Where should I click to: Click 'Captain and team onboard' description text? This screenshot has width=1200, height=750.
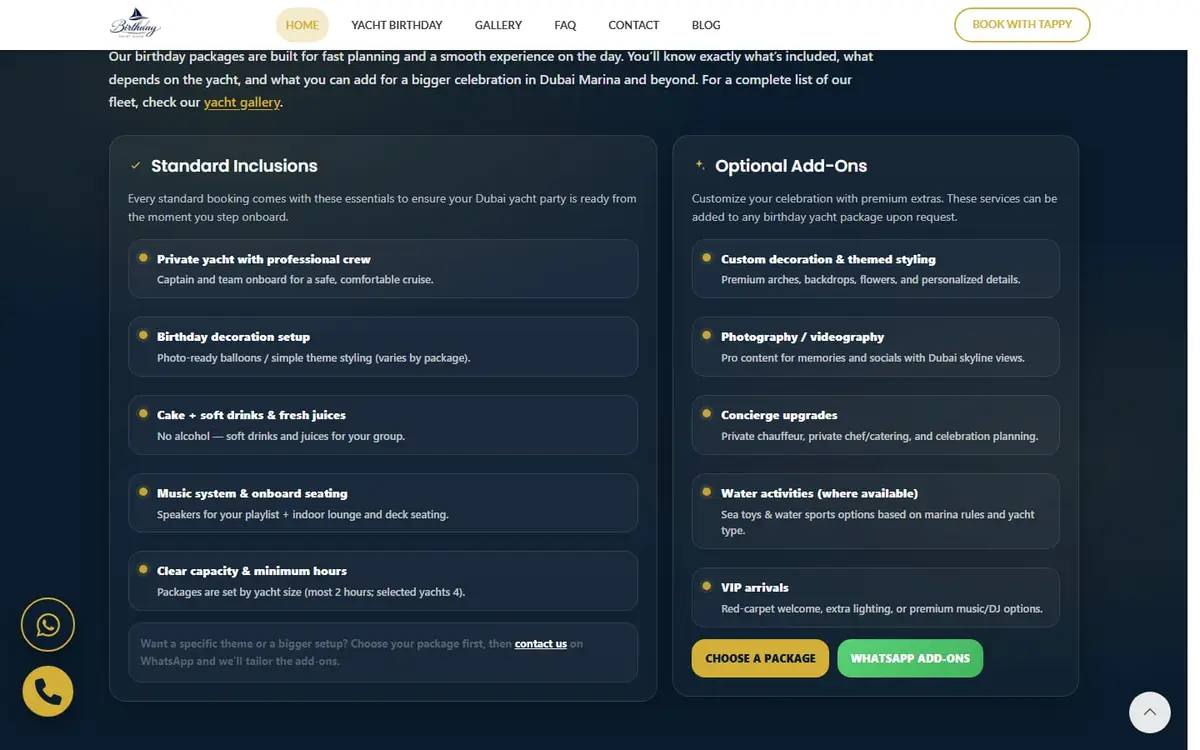295,280
